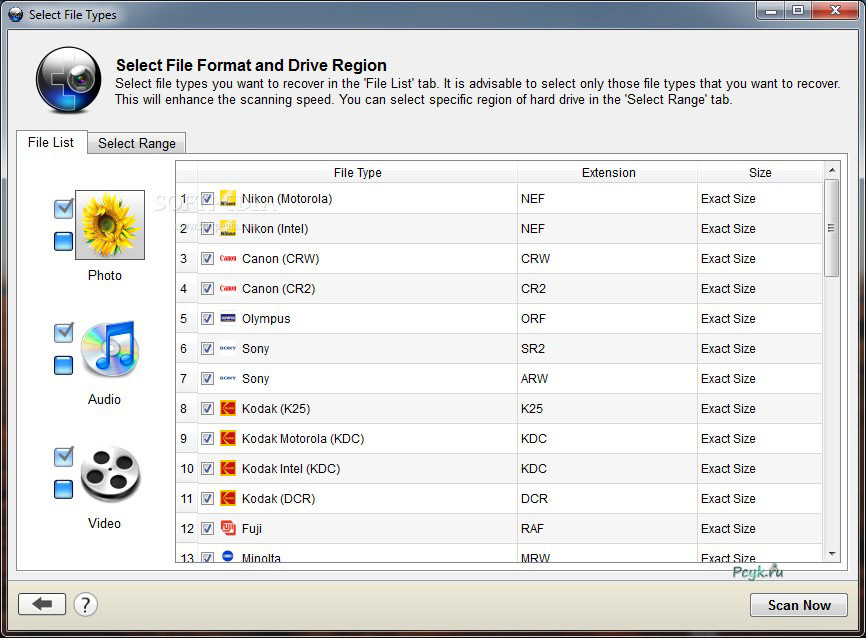Click the film reel Video icon
The height and width of the screenshot is (638, 866).
pyautogui.click(x=110, y=474)
